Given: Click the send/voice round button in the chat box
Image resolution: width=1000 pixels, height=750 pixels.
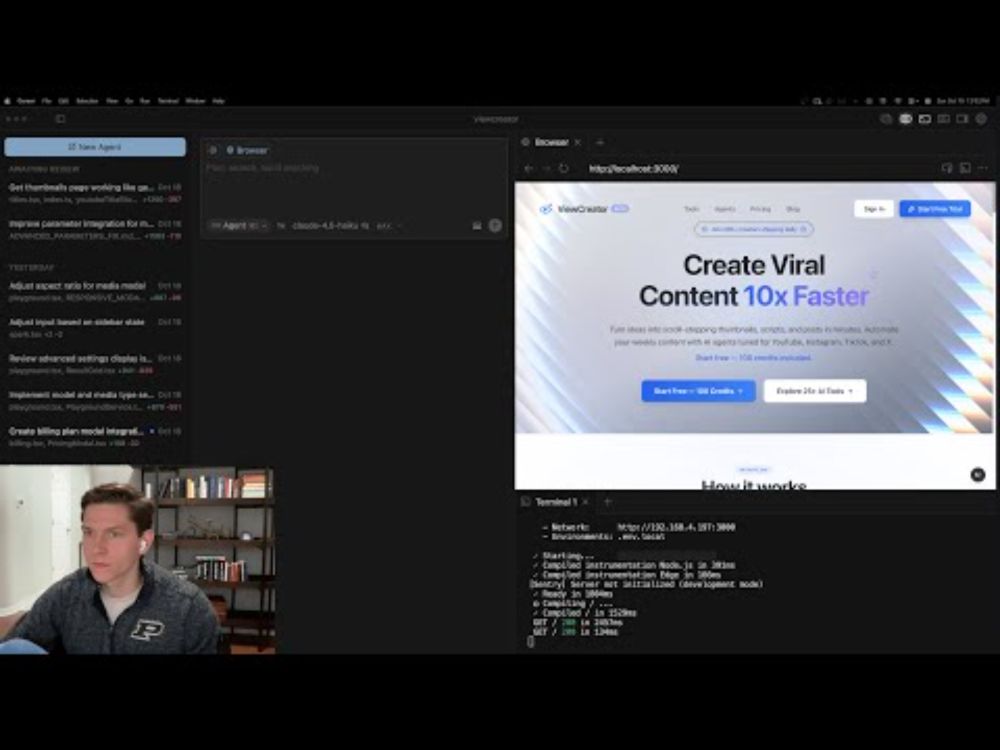Looking at the screenshot, I should coord(495,226).
